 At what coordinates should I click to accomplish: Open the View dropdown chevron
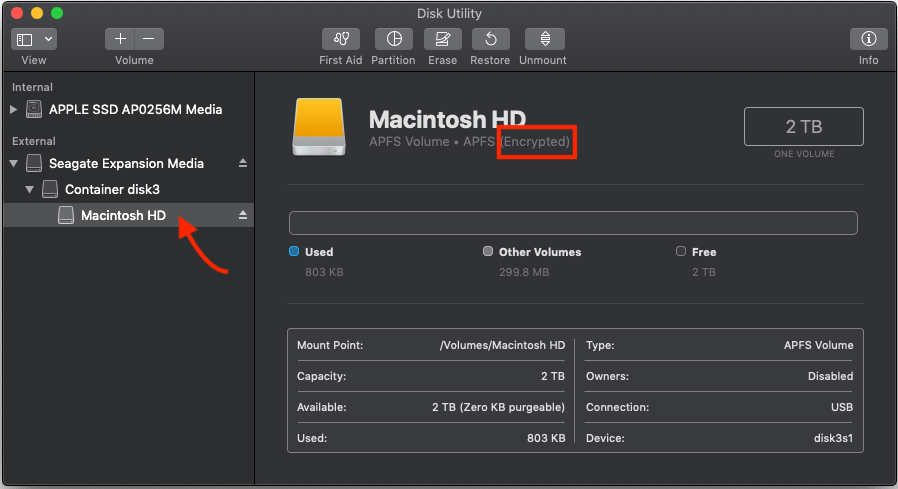(49, 39)
